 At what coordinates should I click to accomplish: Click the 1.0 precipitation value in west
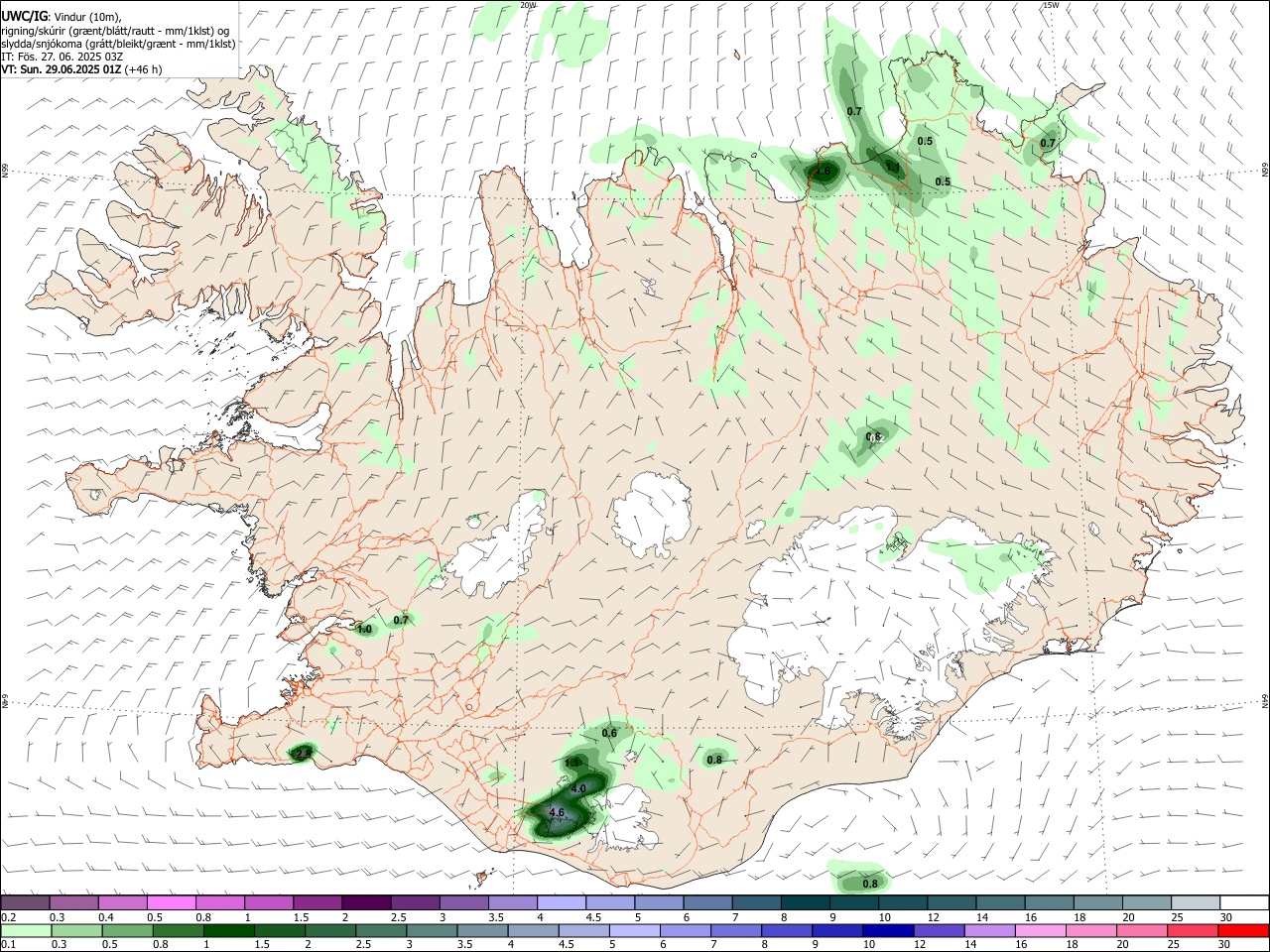point(364,629)
